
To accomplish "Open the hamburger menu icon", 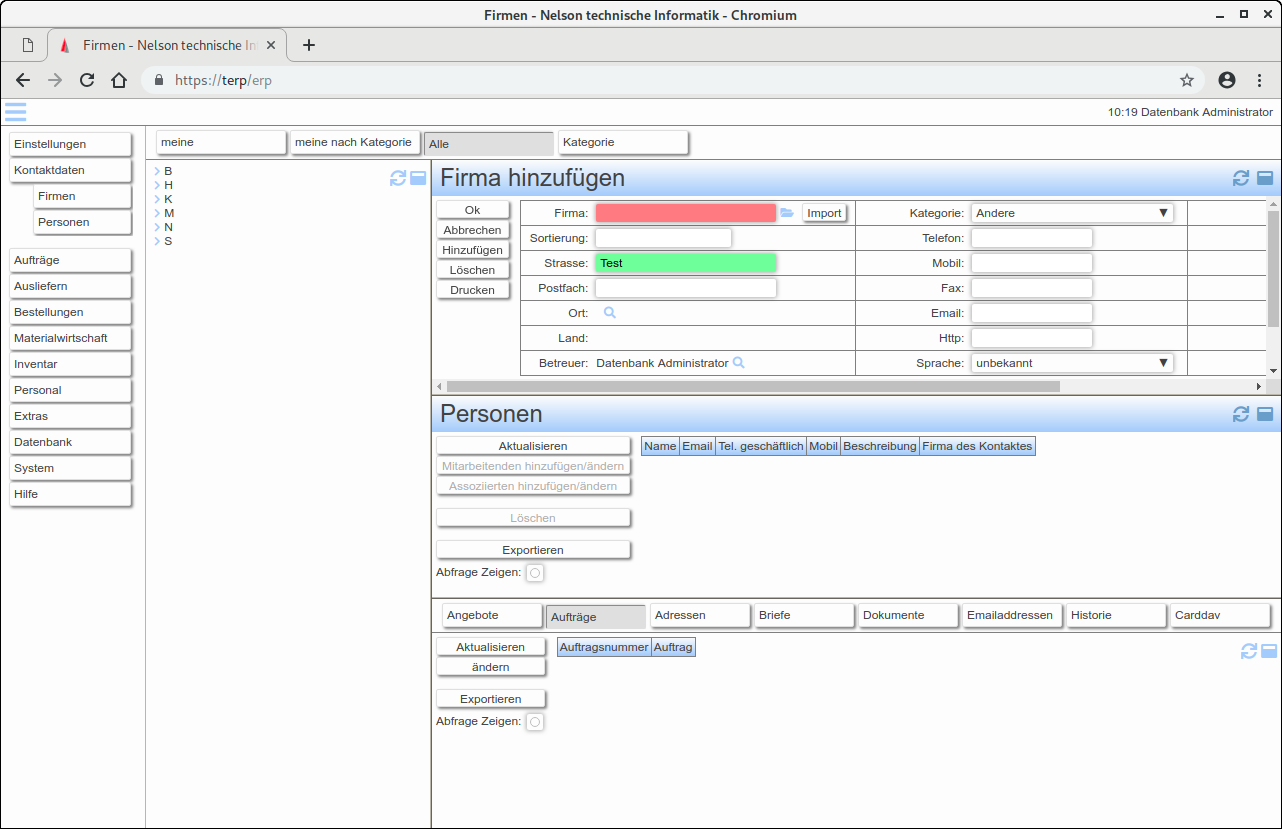I will (x=15, y=112).
